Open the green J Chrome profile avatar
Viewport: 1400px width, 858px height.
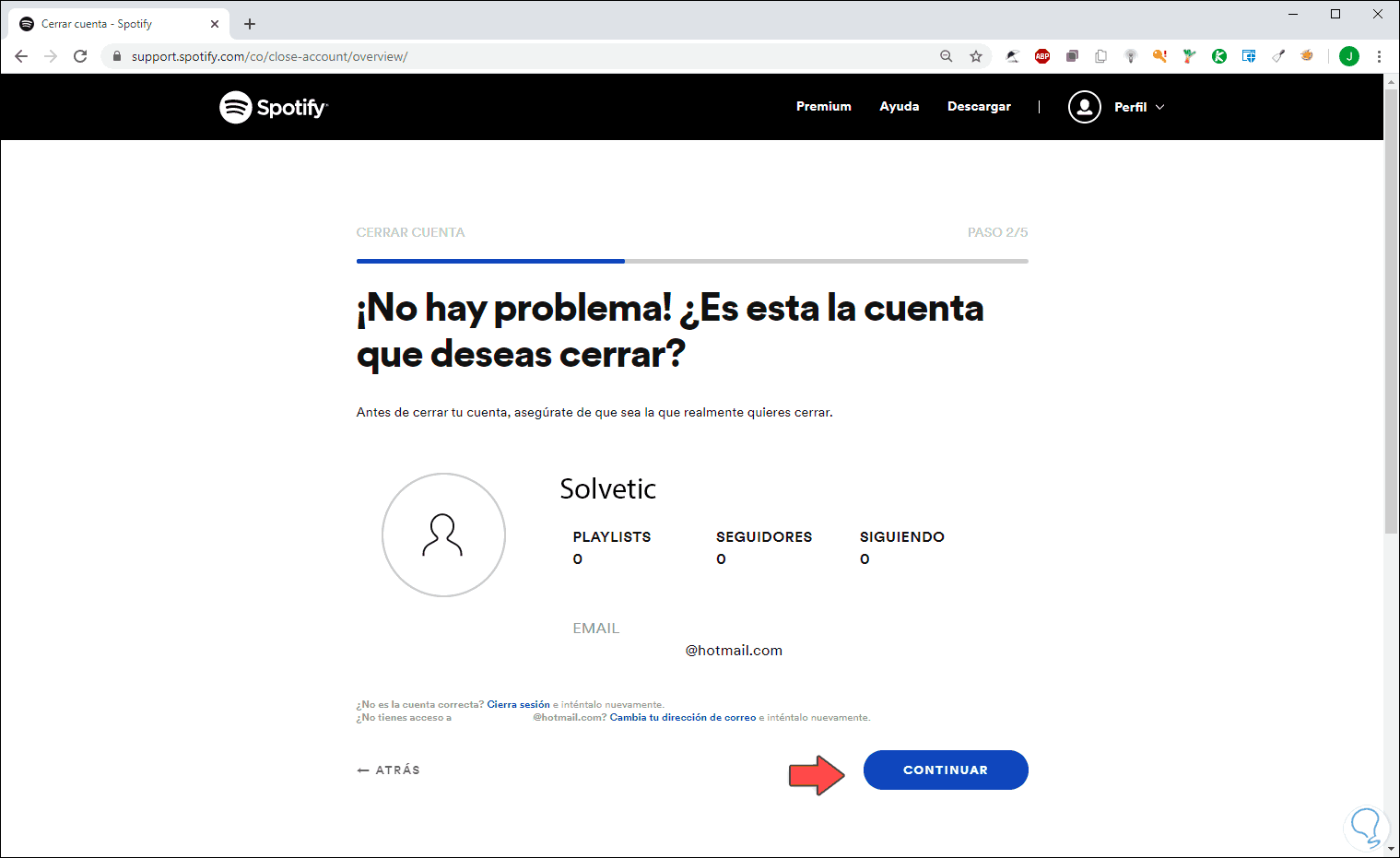coord(1349,56)
